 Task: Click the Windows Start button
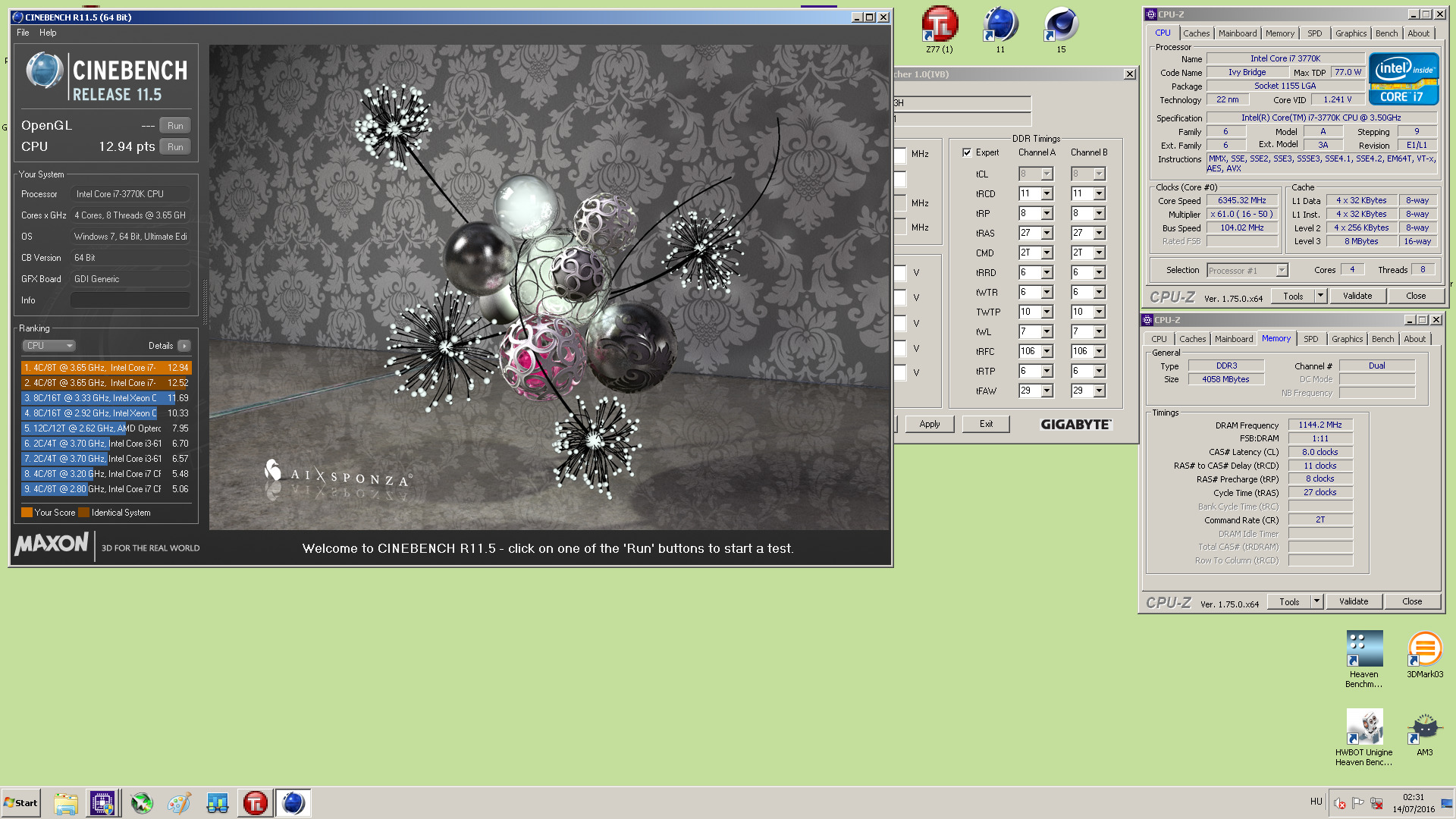(x=20, y=803)
